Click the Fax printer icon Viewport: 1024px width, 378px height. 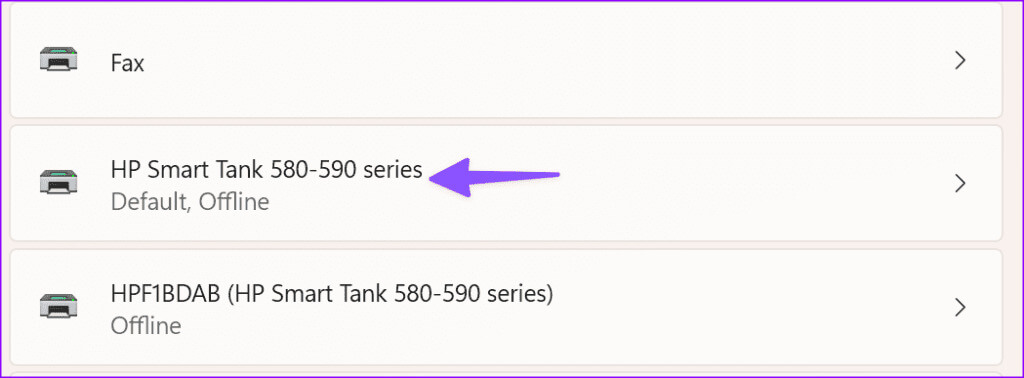(x=59, y=60)
